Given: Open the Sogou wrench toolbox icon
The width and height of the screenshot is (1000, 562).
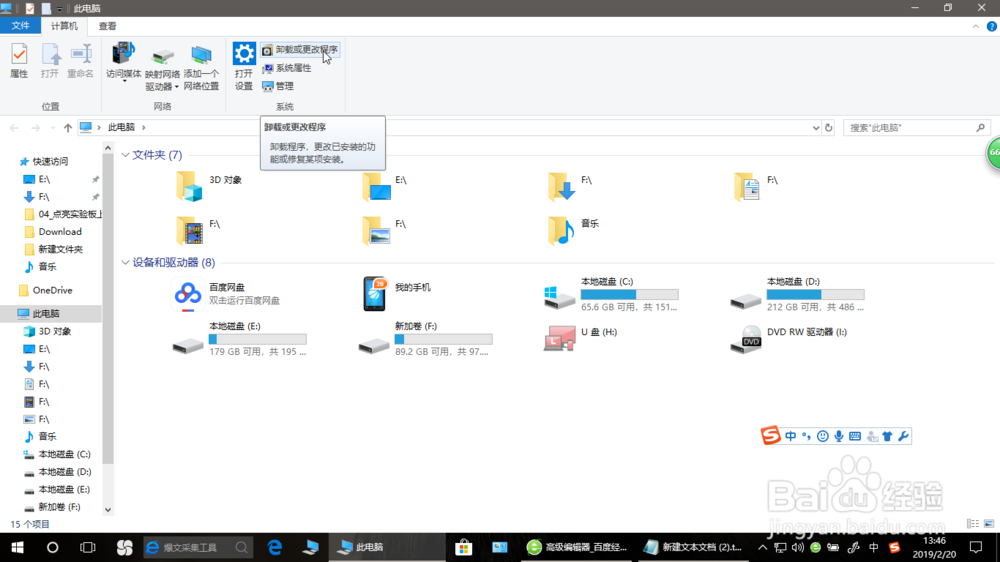Looking at the screenshot, I should (x=903, y=436).
